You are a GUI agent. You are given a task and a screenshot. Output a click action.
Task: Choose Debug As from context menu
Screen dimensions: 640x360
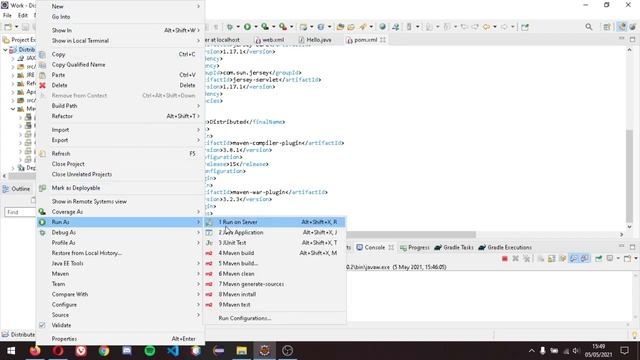[x=120, y=232]
